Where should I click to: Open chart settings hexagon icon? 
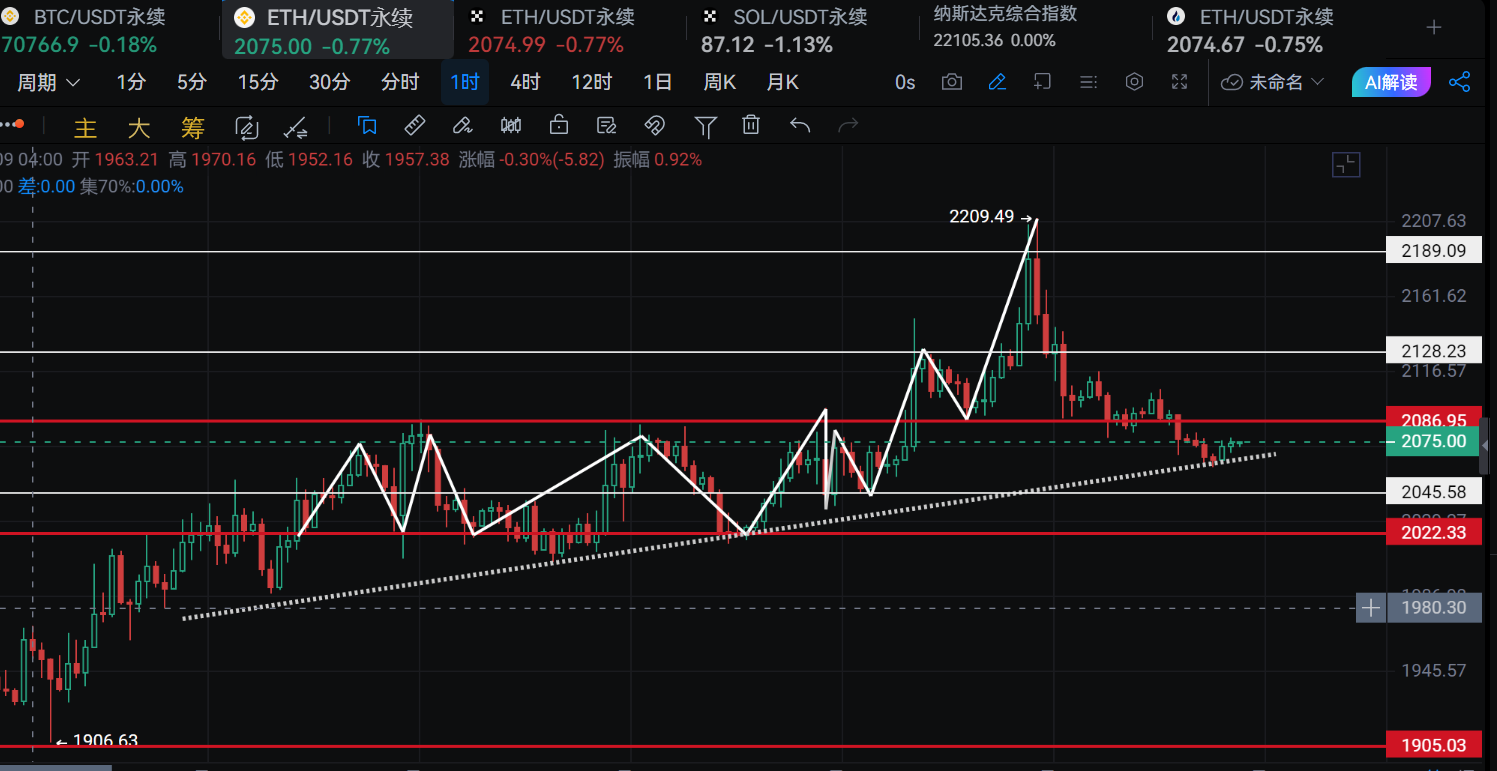(1134, 82)
